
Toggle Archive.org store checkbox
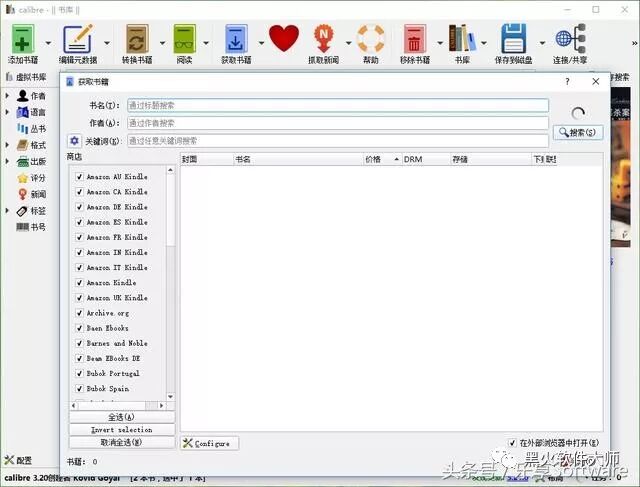80,313
